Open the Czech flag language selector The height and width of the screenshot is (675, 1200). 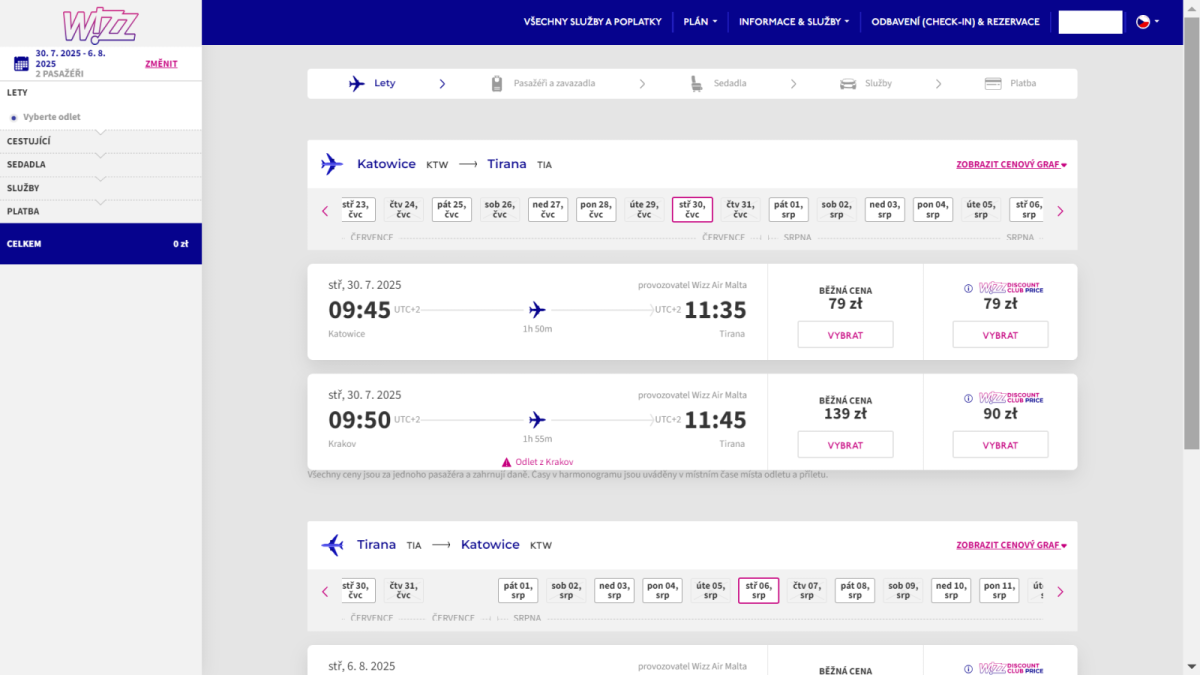tap(1147, 22)
